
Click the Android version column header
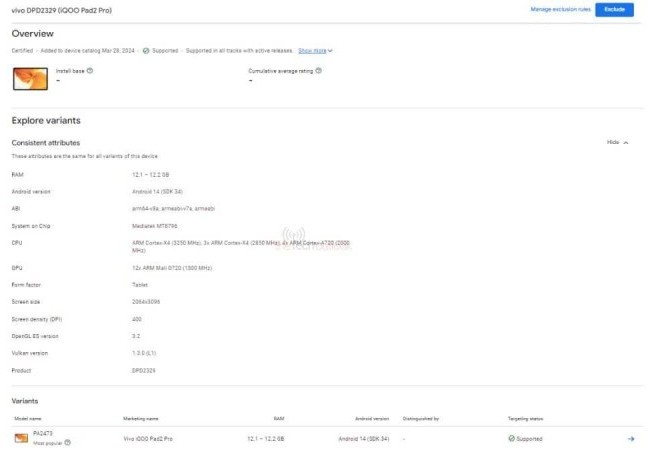tap(372, 419)
